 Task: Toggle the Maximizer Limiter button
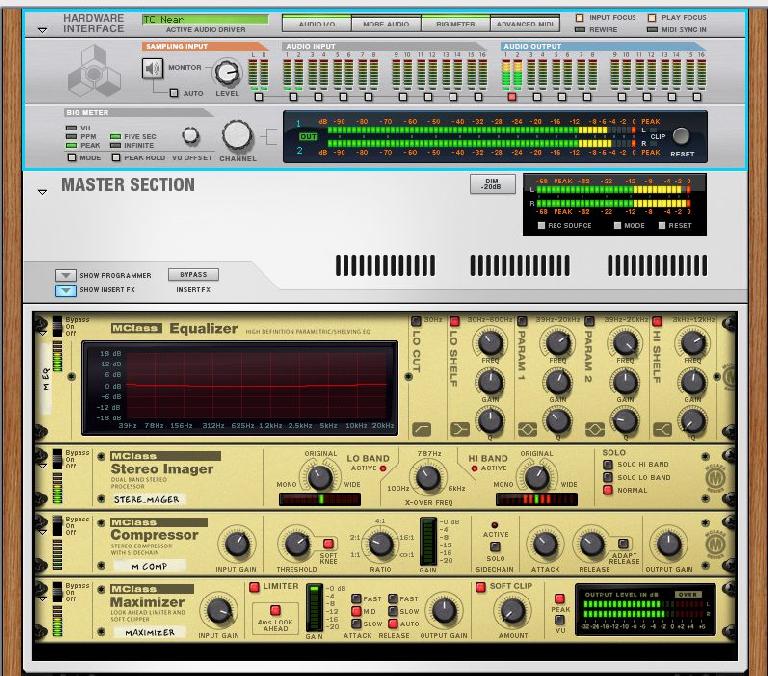[x=254, y=587]
